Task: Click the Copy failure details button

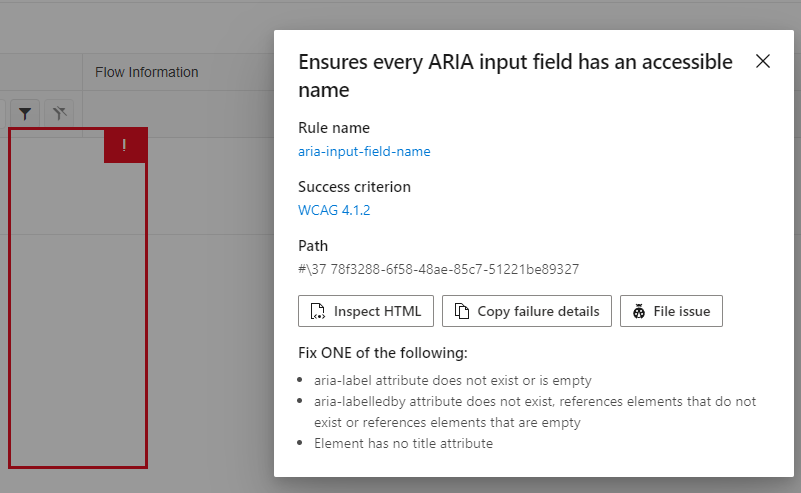Action: 527,311
